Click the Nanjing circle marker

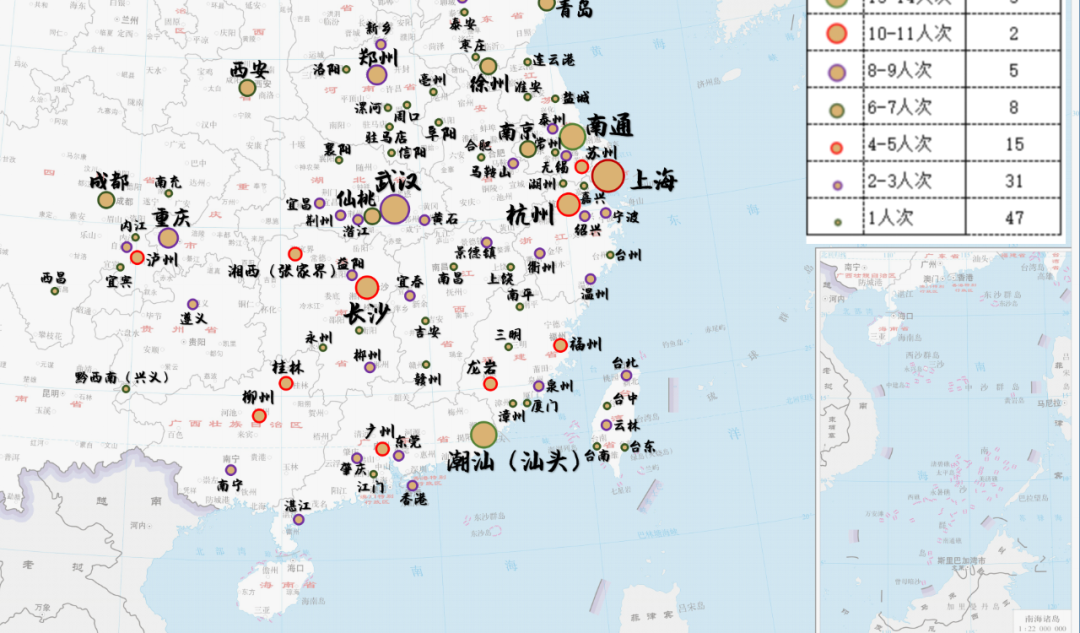coord(528,149)
